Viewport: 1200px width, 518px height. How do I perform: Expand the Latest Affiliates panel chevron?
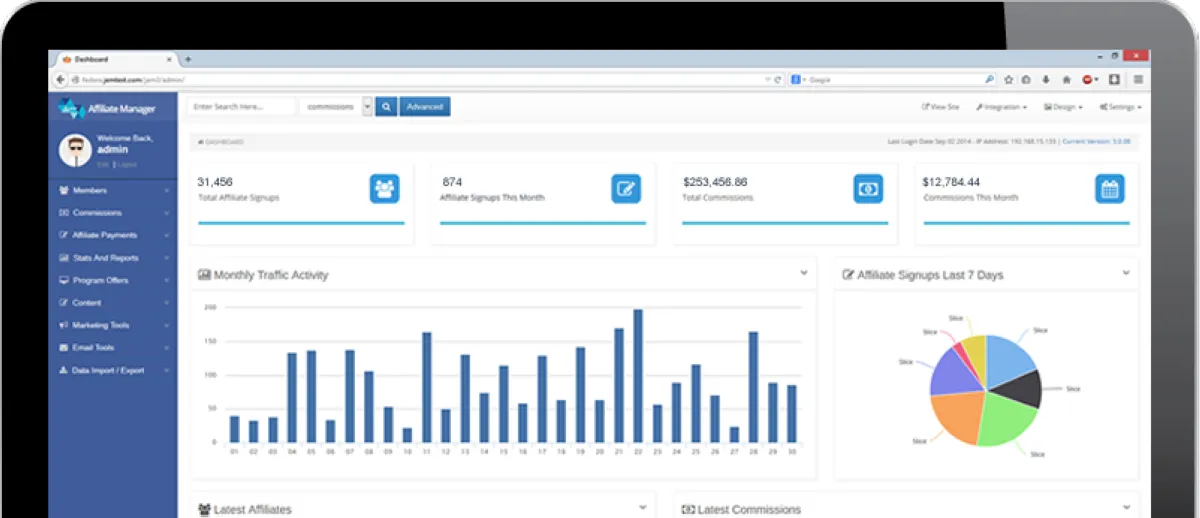pyautogui.click(x=642, y=507)
